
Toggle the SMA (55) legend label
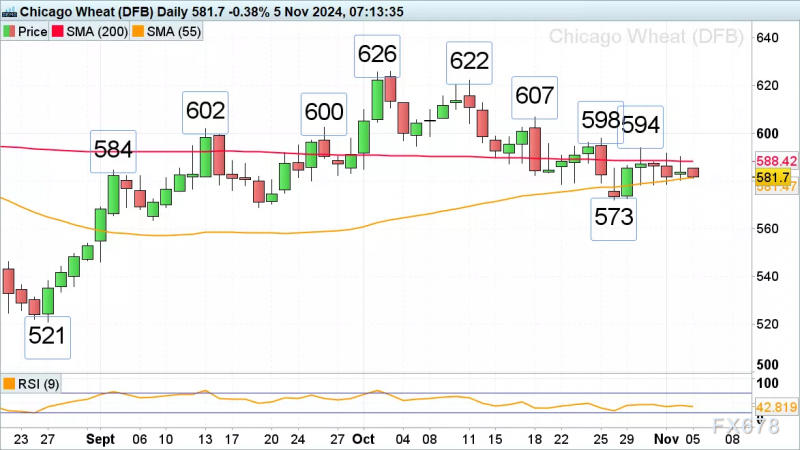click(174, 32)
